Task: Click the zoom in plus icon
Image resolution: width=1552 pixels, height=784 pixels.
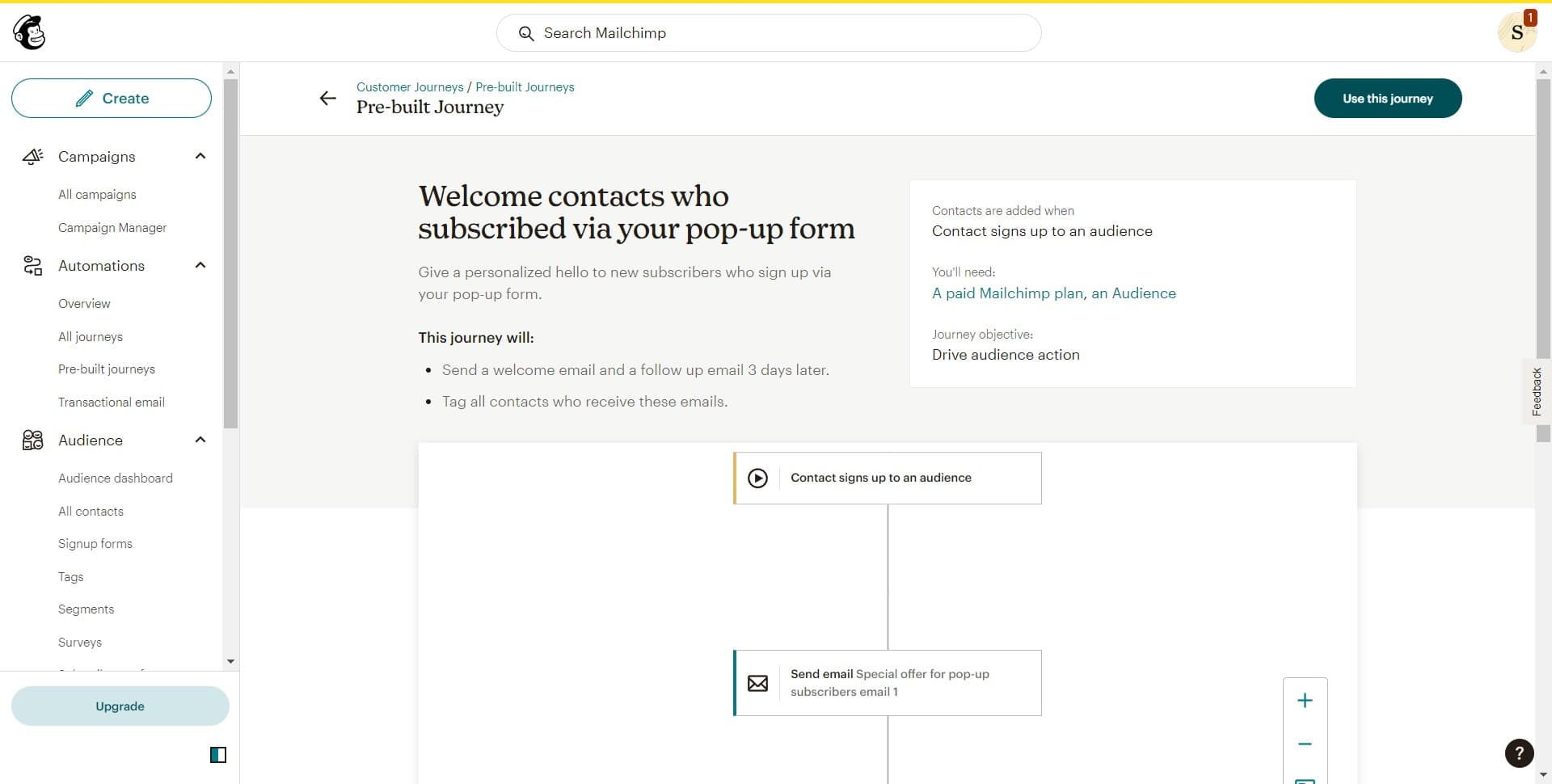Action: click(x=1305, y=700)
